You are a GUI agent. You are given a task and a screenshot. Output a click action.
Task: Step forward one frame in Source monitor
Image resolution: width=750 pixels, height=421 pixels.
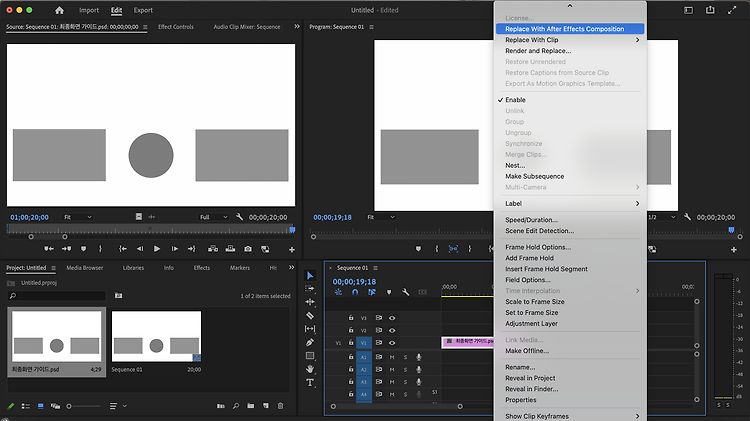(175, 249)
